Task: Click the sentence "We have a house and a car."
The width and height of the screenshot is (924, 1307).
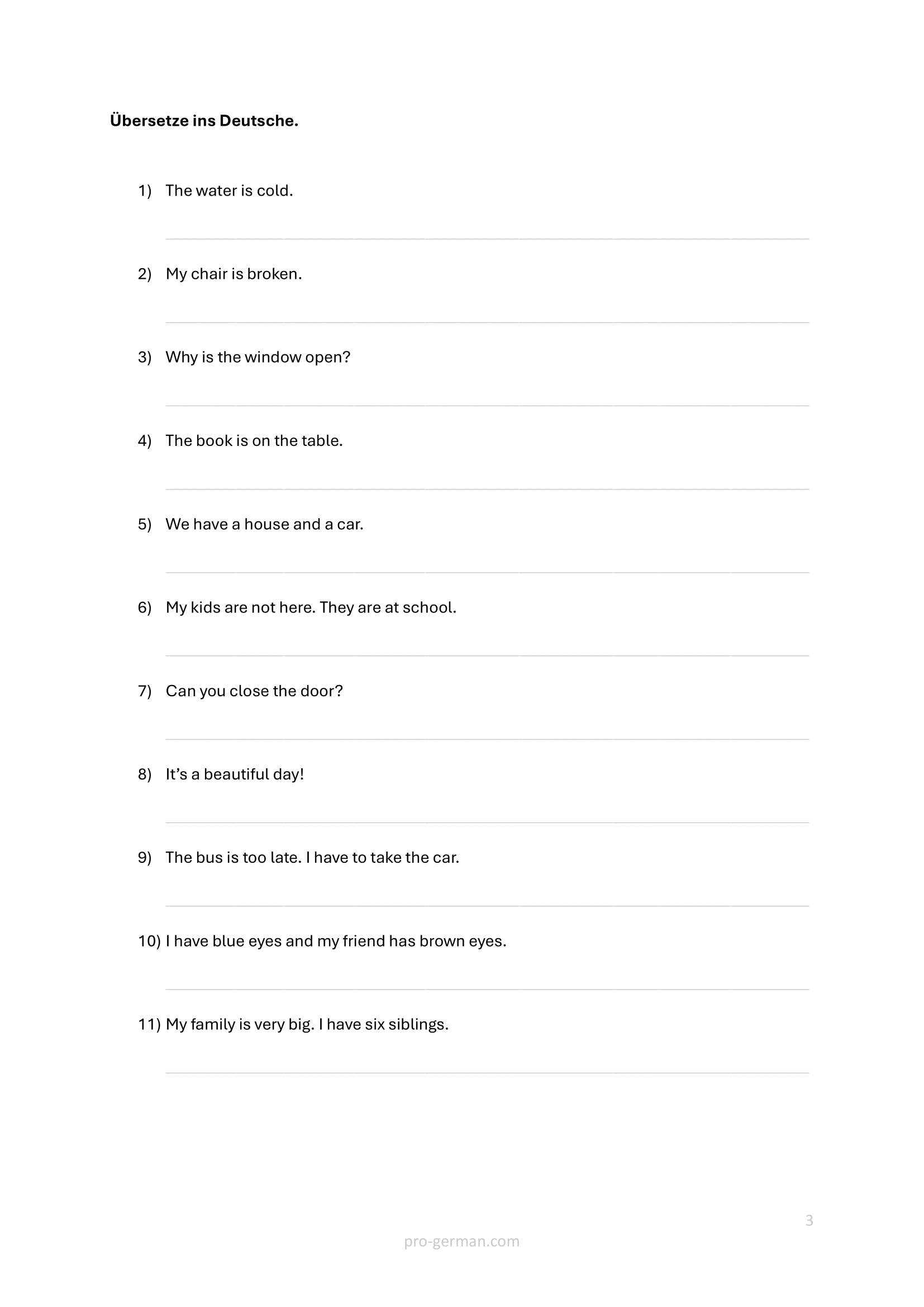Action: [x=264, y=524]
